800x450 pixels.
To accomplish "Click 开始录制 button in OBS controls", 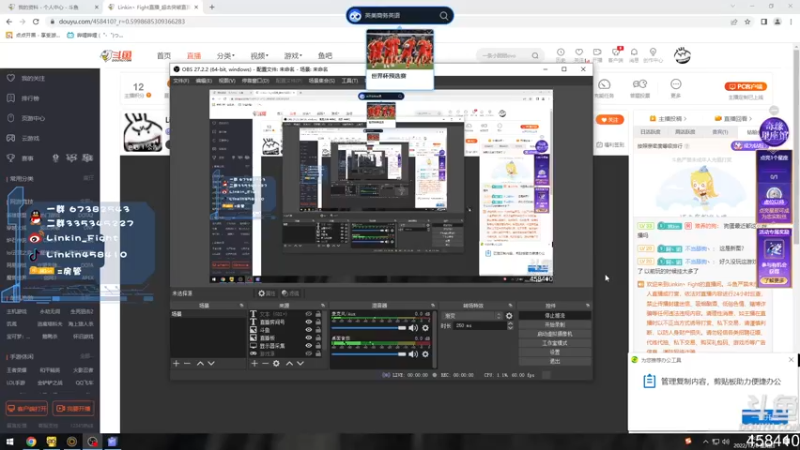I will [555, 324].
